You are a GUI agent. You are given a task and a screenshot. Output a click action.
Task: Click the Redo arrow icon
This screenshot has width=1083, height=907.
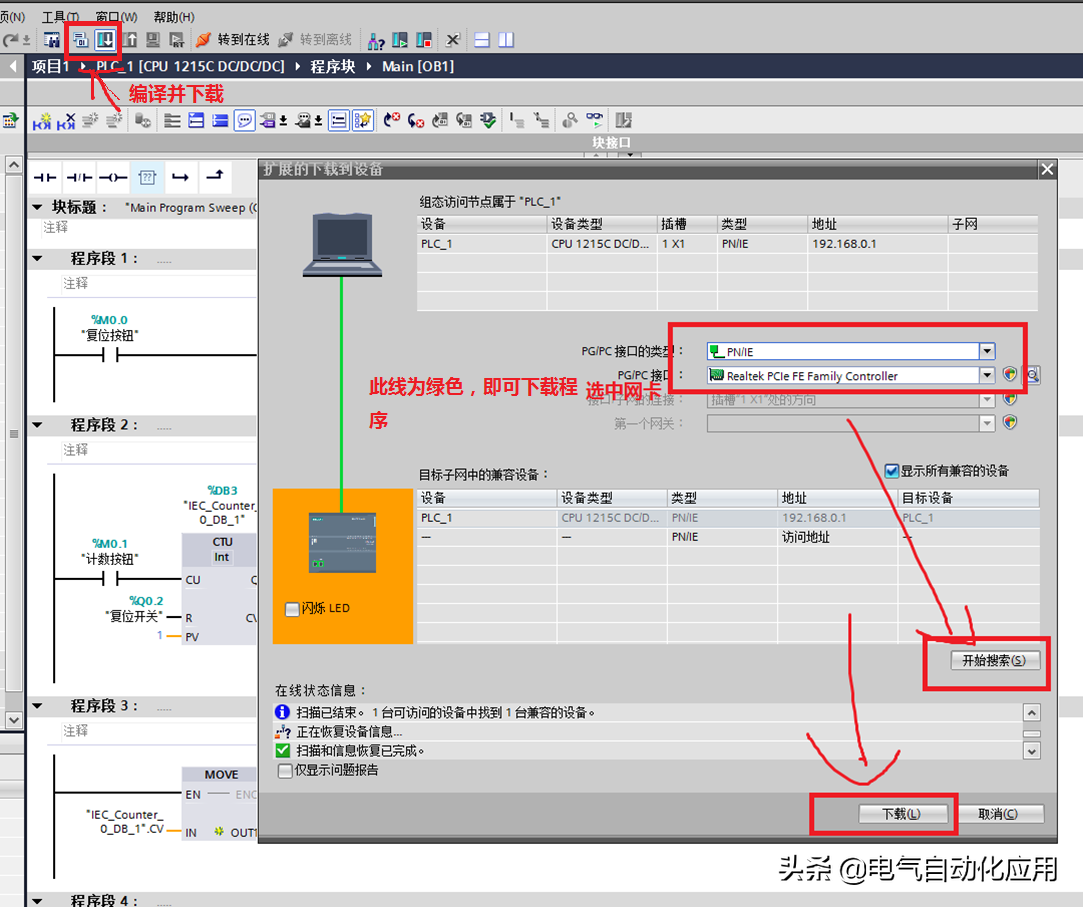[x=10, y=40]
